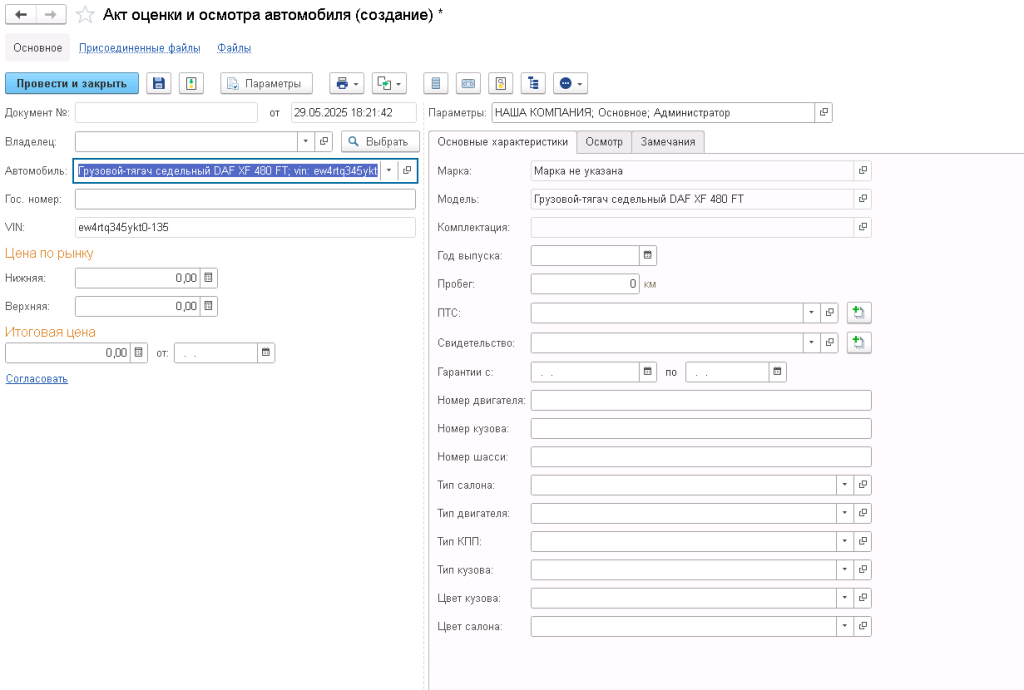Click the document structure tree icon

coord(532,83)
